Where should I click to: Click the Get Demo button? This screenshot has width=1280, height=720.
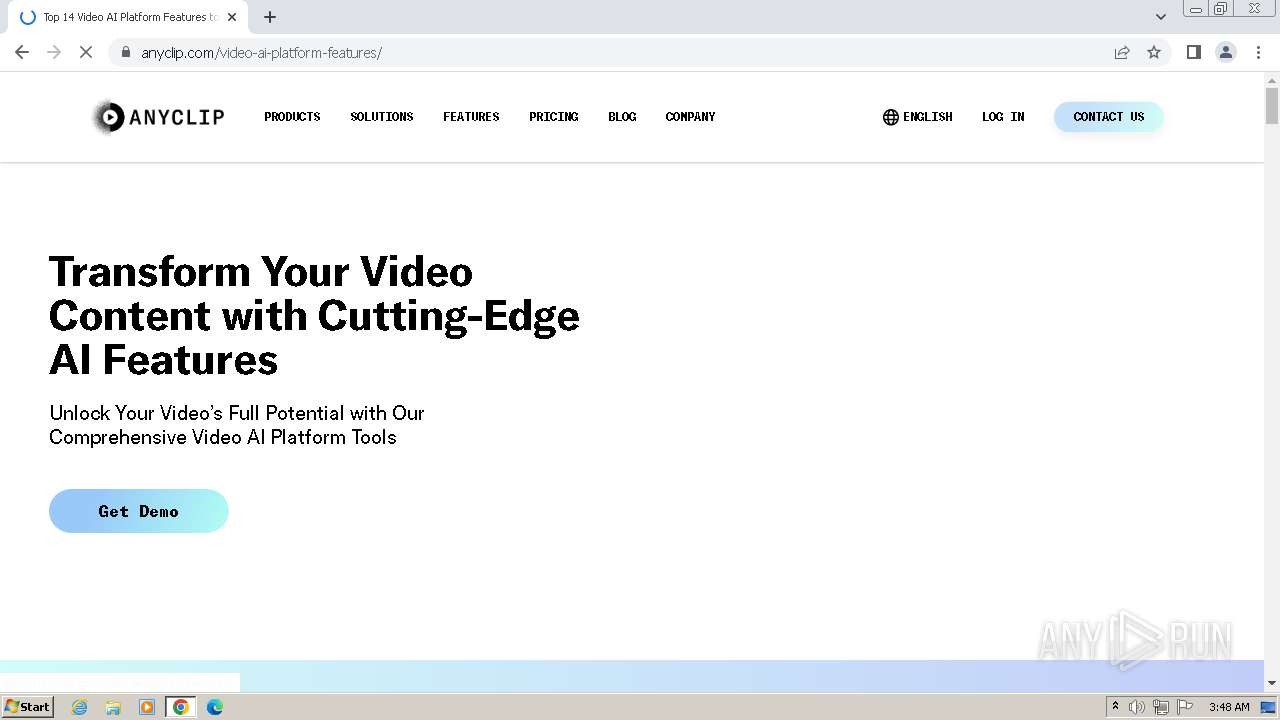click(x=139, y=511)
